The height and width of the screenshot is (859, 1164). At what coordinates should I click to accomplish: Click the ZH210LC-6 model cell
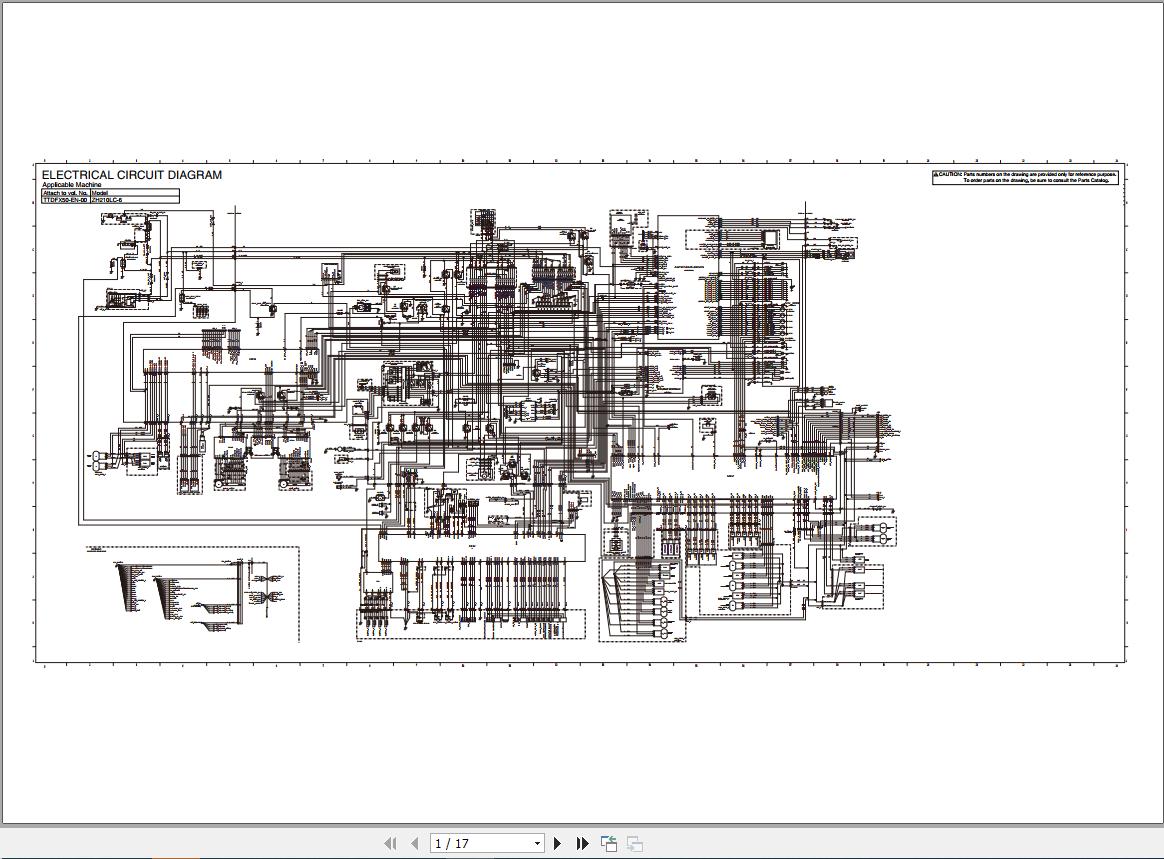(x=134, y=200)
